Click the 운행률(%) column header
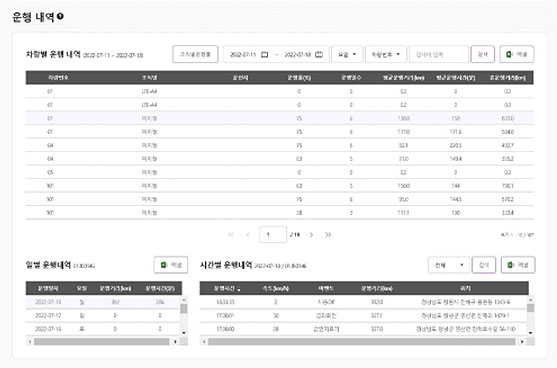The image size is (557, 368). [x=299, y=77]
